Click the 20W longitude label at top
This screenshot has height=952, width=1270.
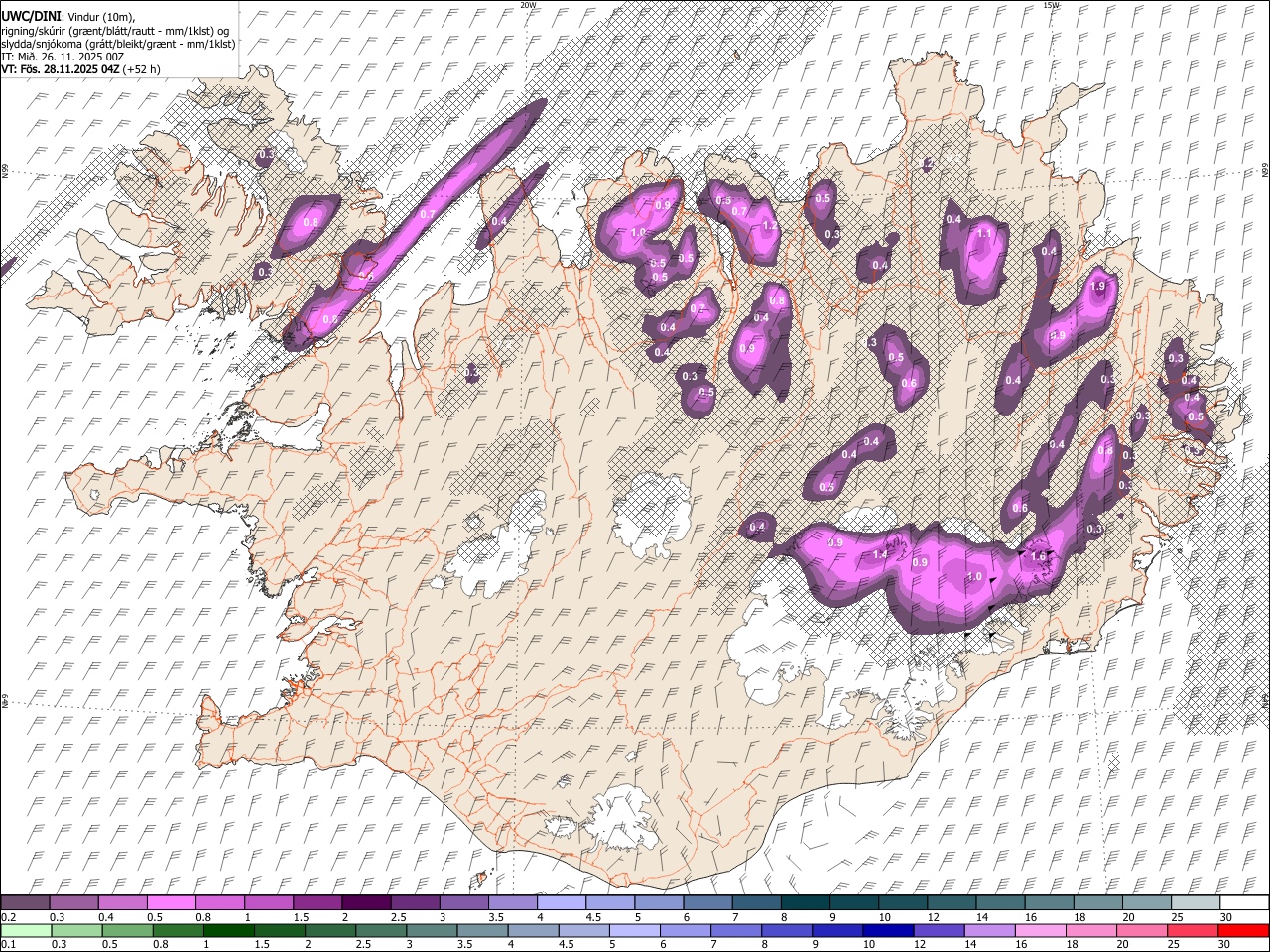(x=528, y=5)
